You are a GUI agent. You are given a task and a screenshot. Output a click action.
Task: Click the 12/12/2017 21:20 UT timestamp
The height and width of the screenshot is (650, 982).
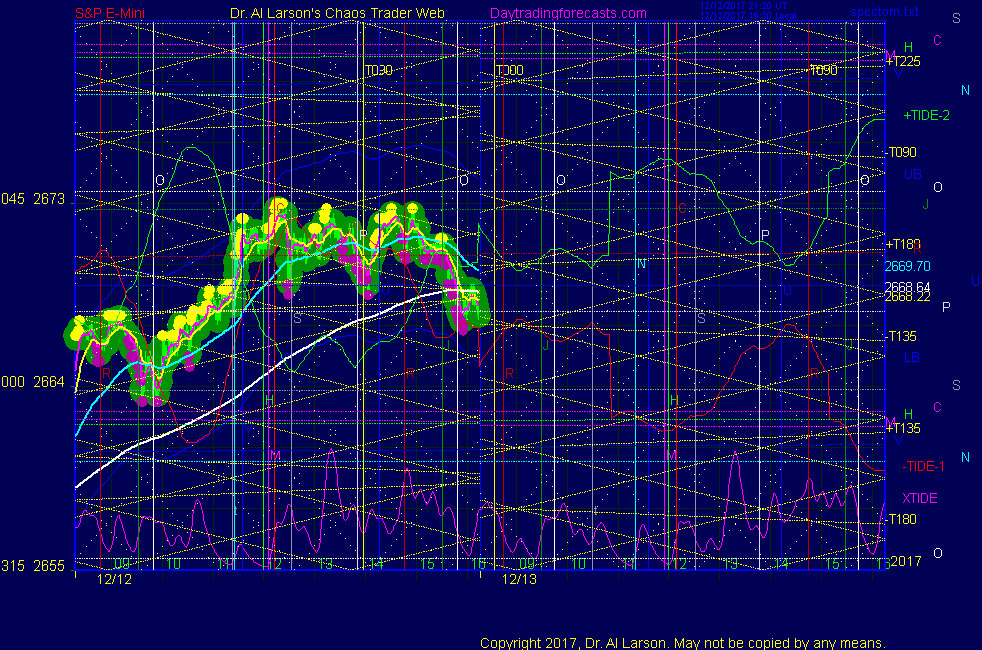743,6
